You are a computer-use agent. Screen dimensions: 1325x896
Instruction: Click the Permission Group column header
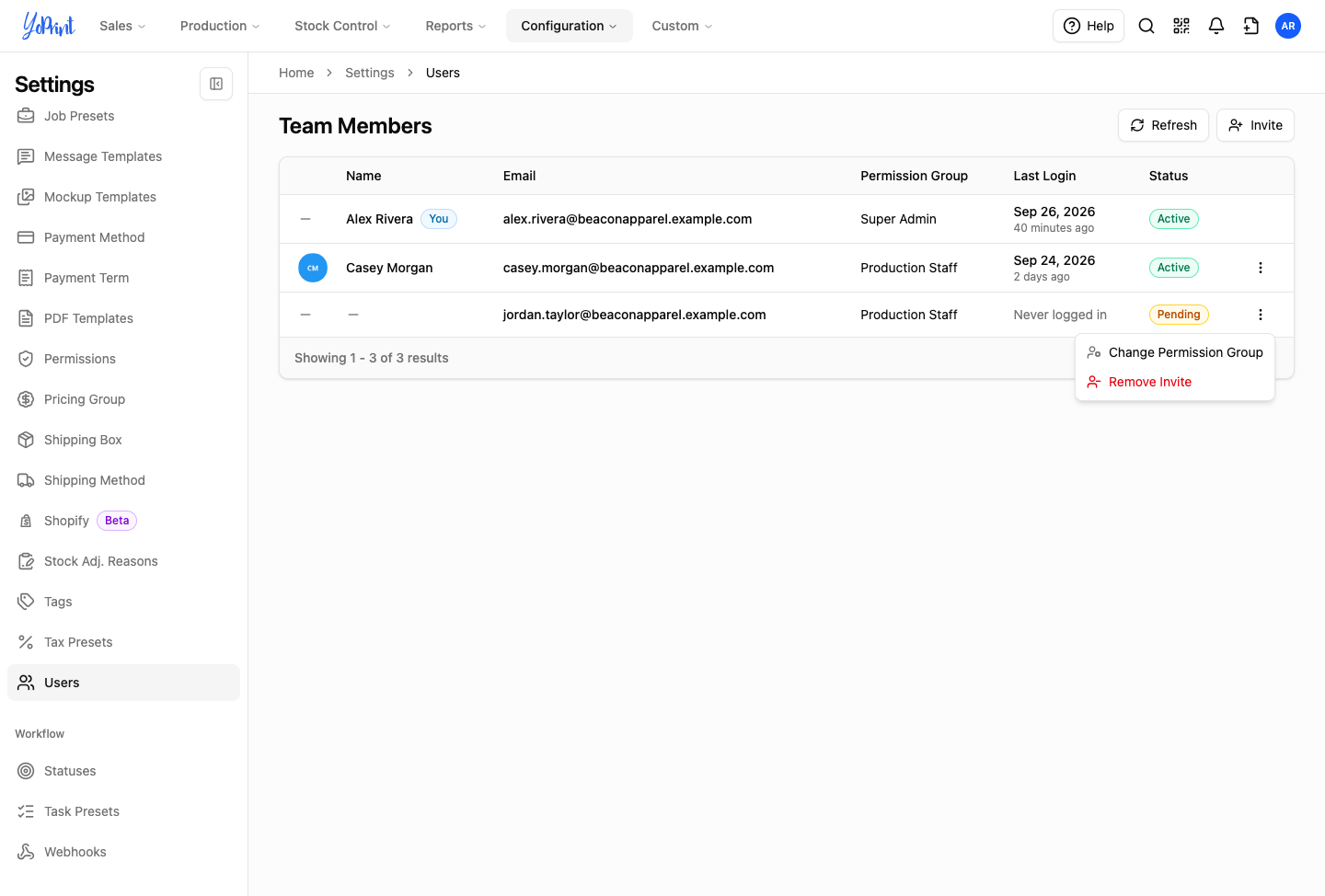(914, 176)
